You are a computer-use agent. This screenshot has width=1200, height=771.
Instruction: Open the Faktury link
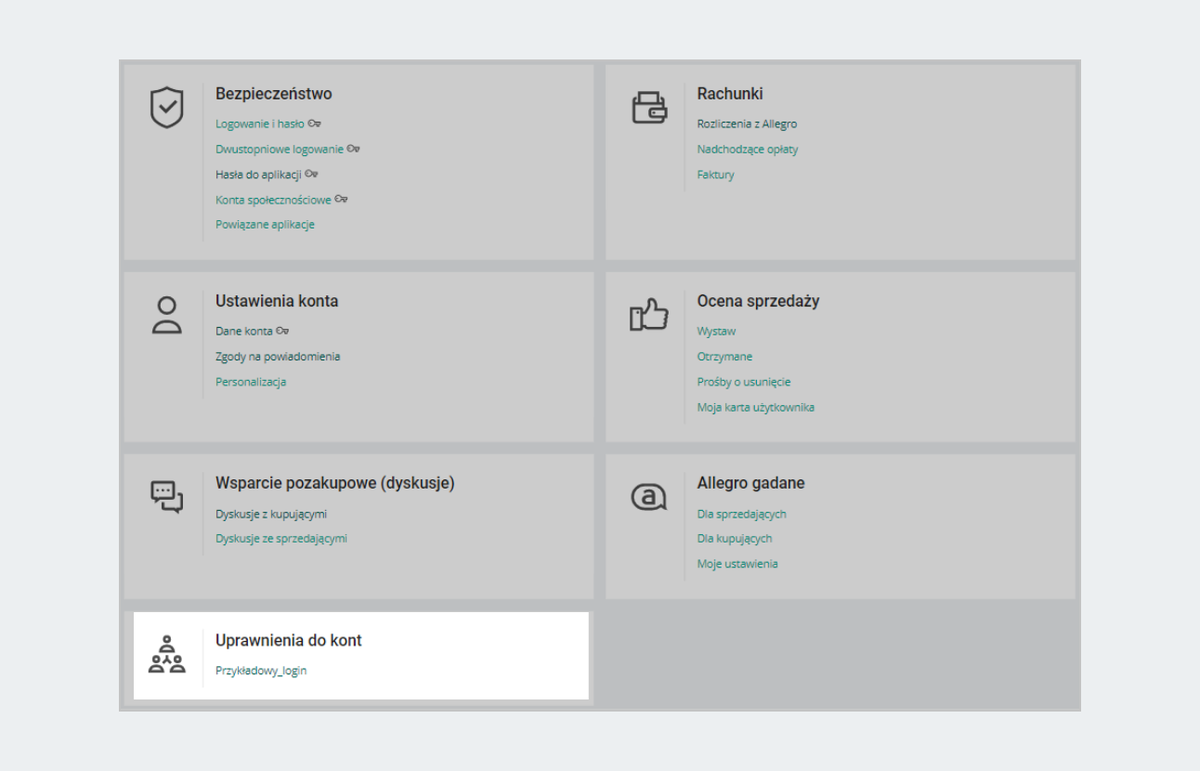pos(716,175)
